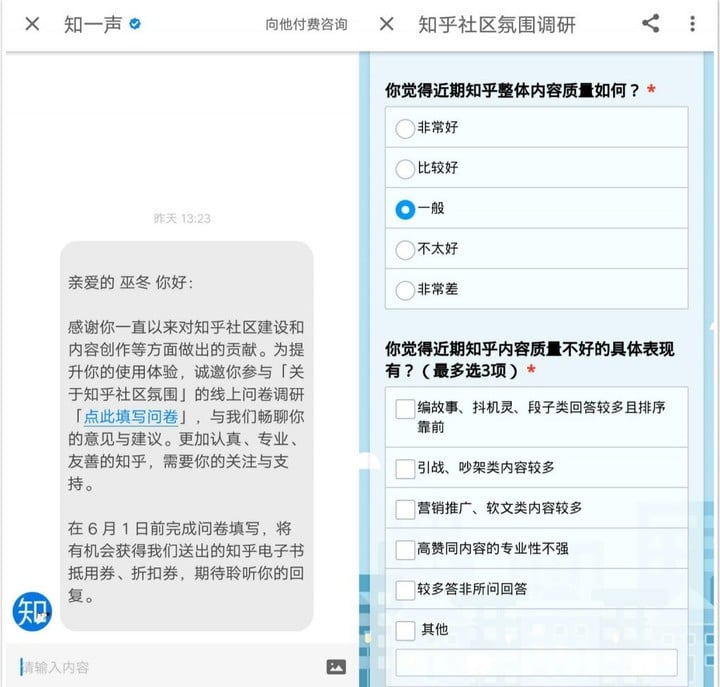Check 高赞同内容的专业性不强 option
The height and width of the screenshot is (687, 720).
(405, 550)
